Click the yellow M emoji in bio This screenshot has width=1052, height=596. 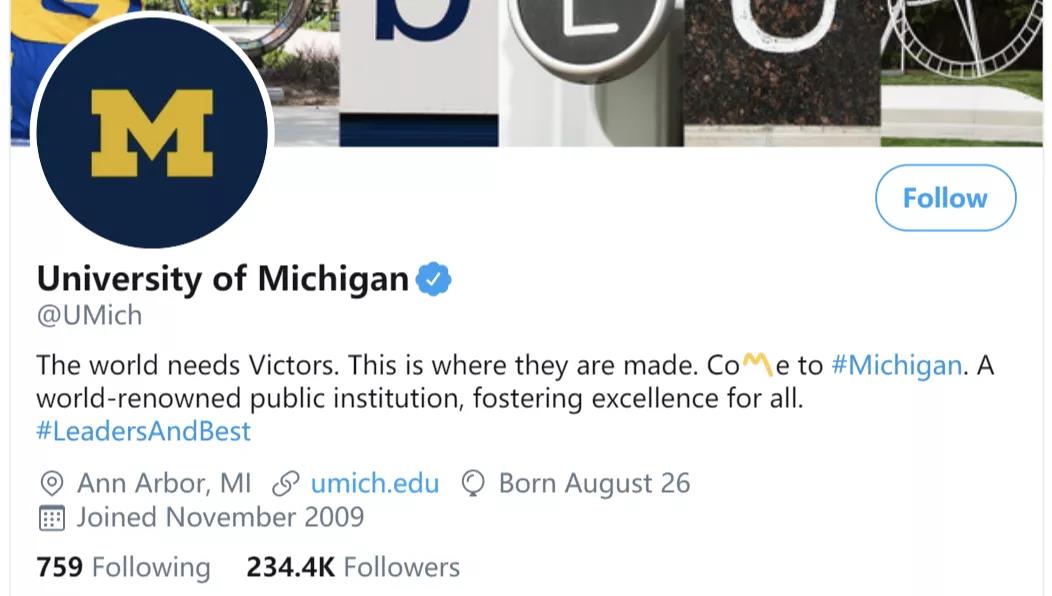(758, 364)
